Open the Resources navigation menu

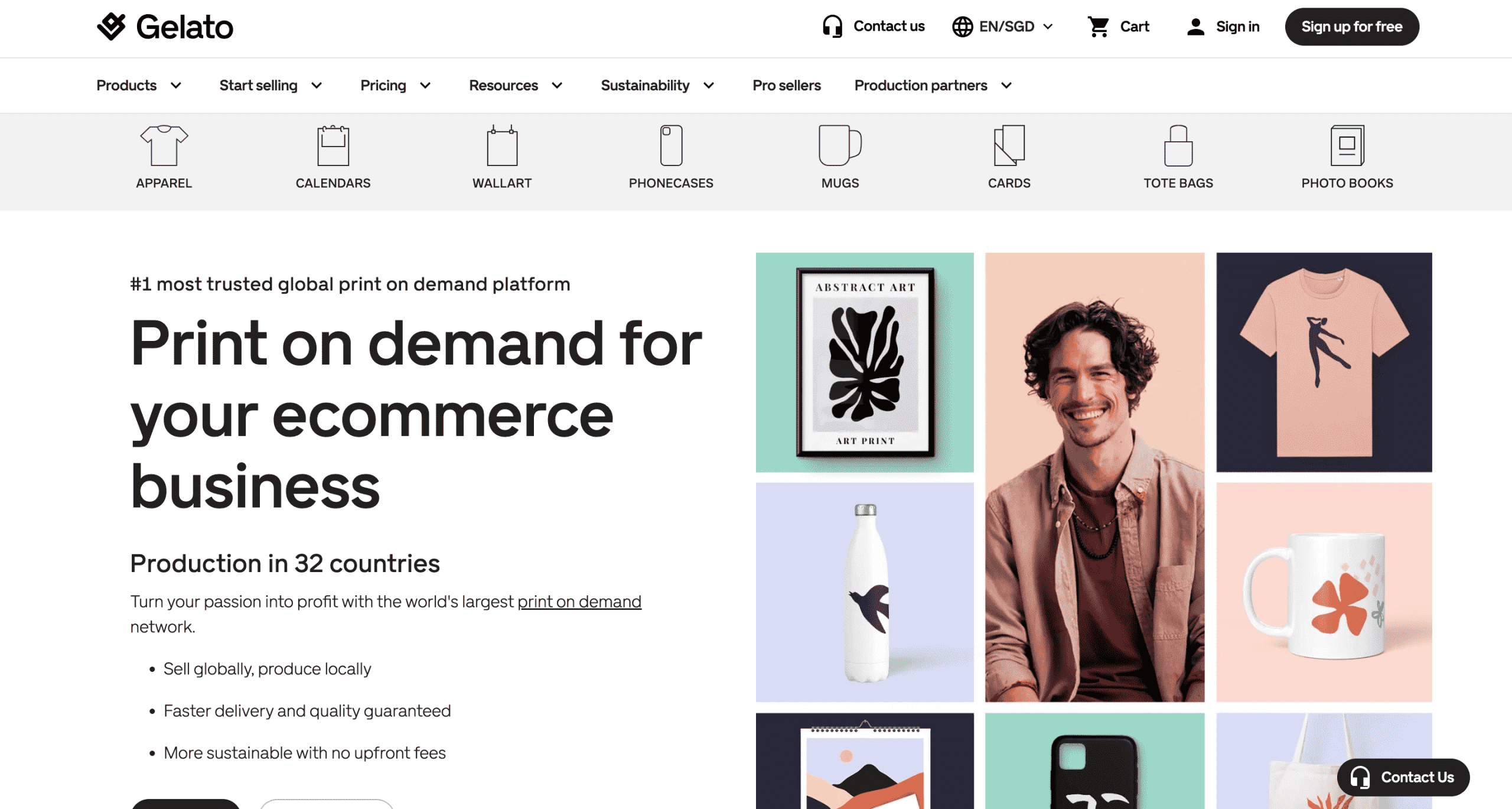pos(516,85)
